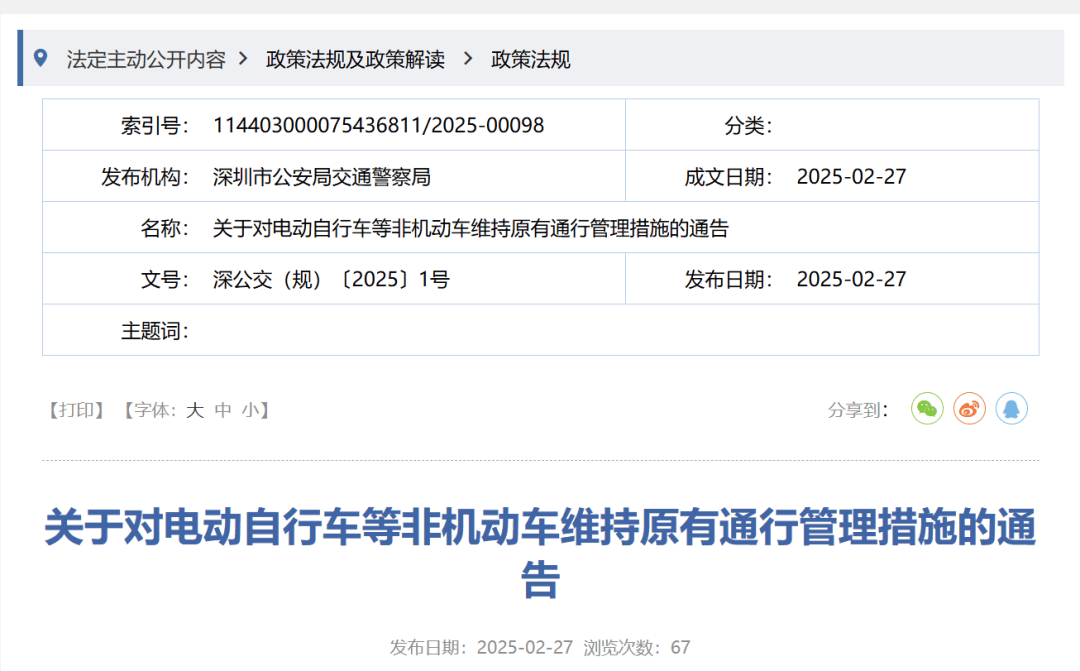Select the 名称 row title text

470,228
